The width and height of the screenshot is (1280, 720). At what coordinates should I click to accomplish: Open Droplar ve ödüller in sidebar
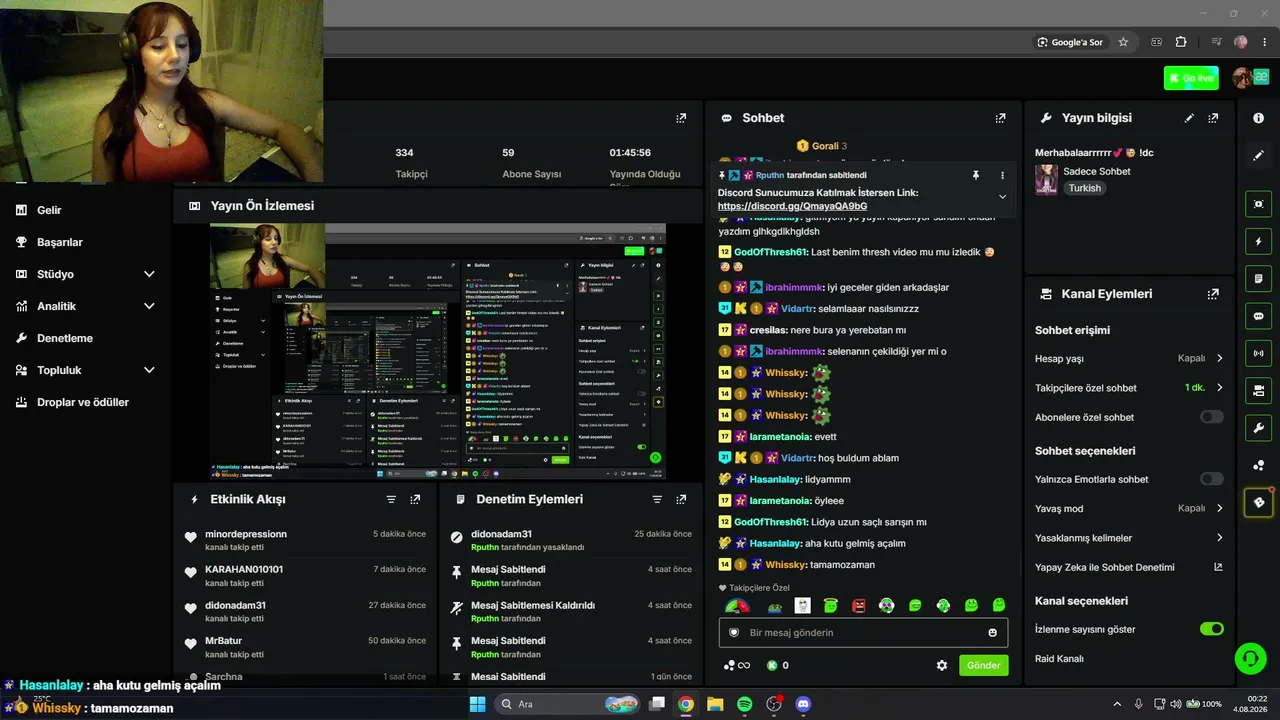click(82, 402)
